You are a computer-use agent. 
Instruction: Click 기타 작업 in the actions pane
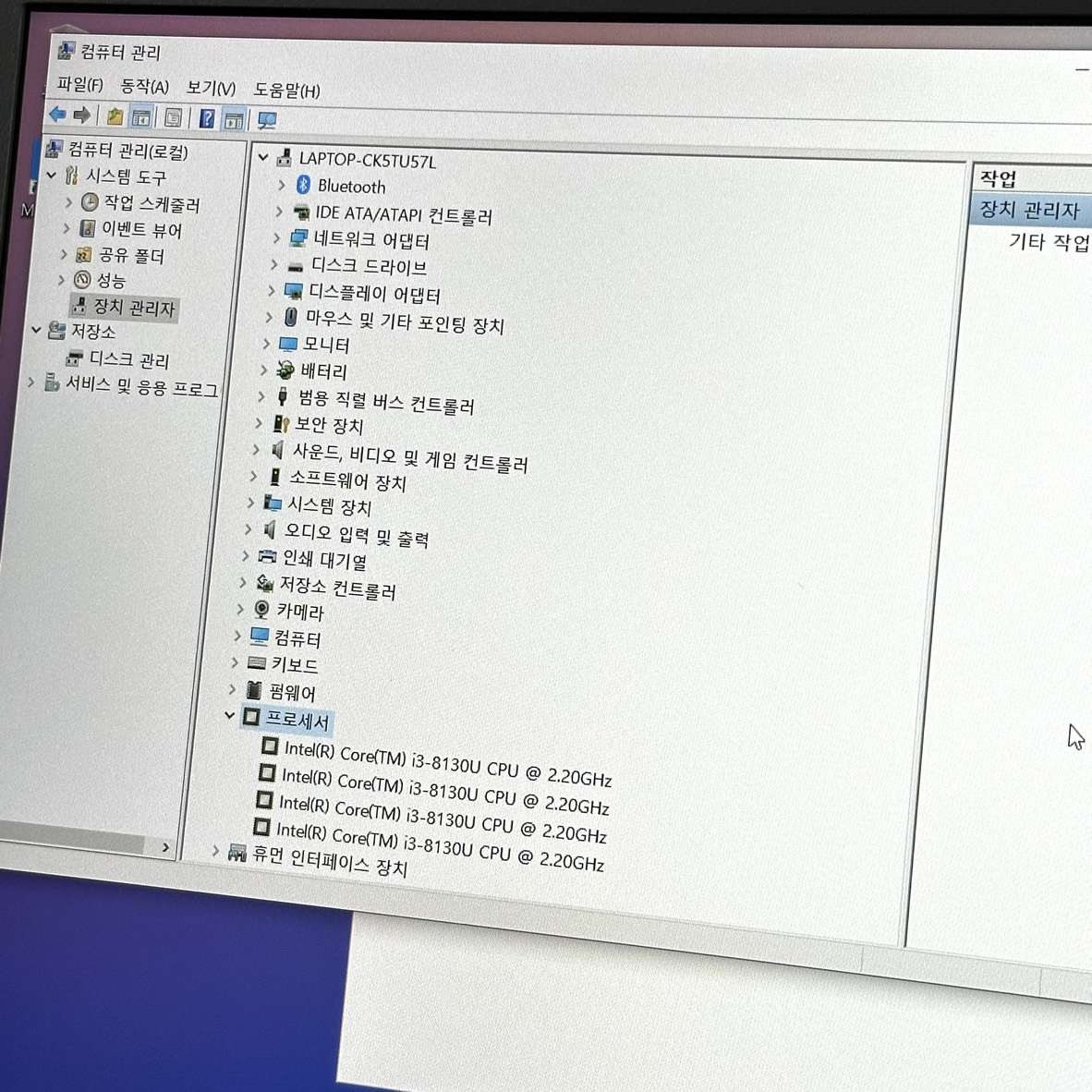click(1049, 242)
